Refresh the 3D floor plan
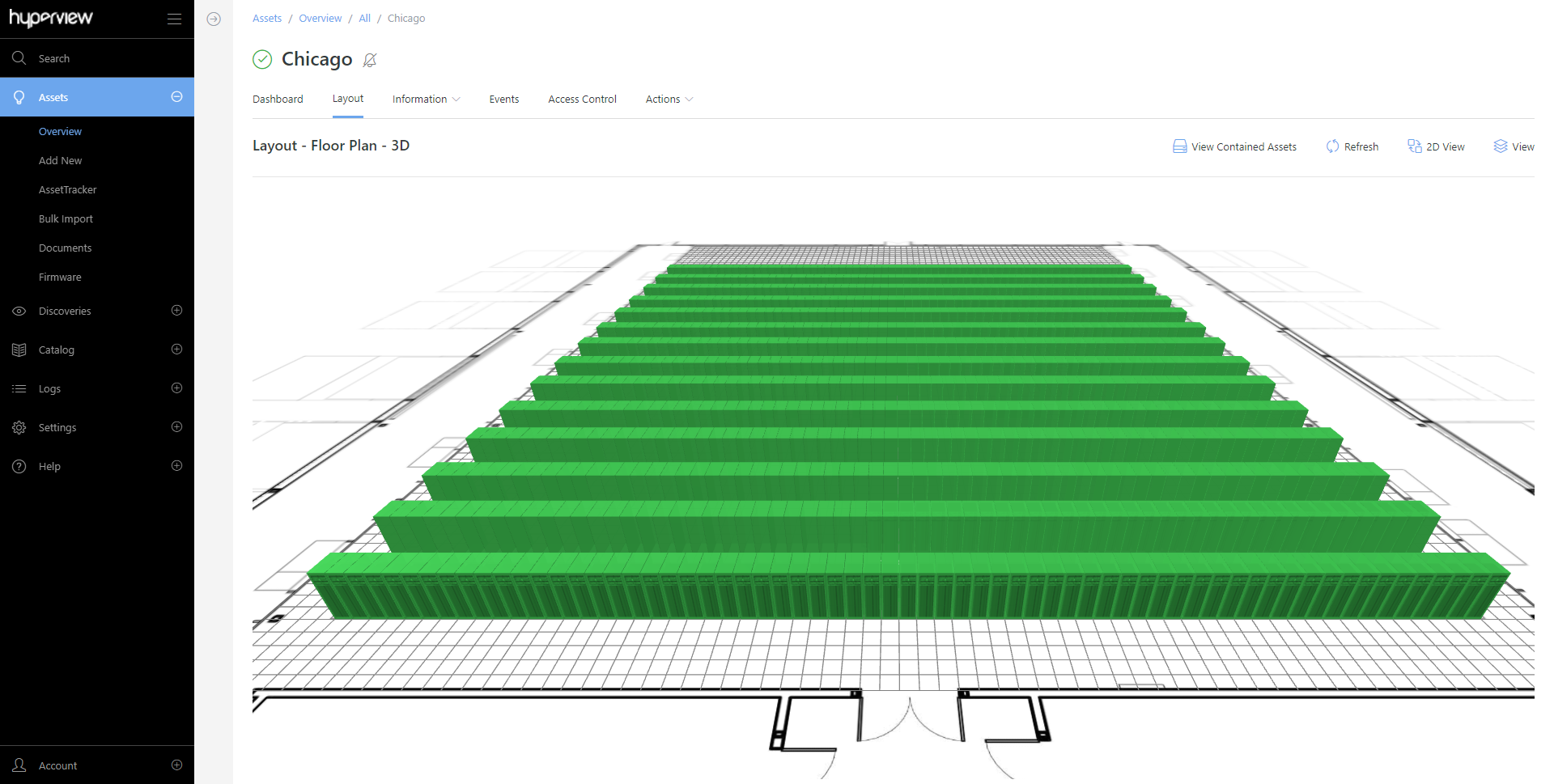The image size is (1554, 784). [1352, 146]
